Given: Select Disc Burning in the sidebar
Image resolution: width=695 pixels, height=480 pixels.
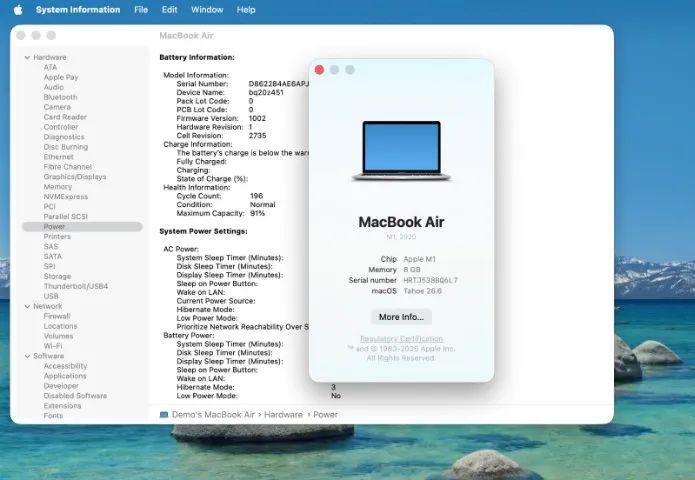Looking at the screenshot, I should [x=66, y=147].
